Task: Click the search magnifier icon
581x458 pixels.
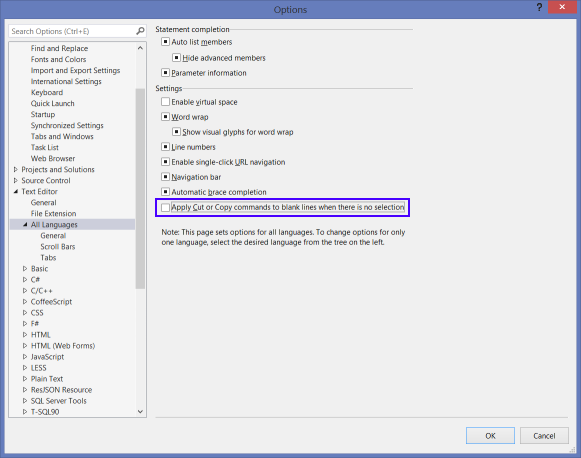Action: click(140, 31)
